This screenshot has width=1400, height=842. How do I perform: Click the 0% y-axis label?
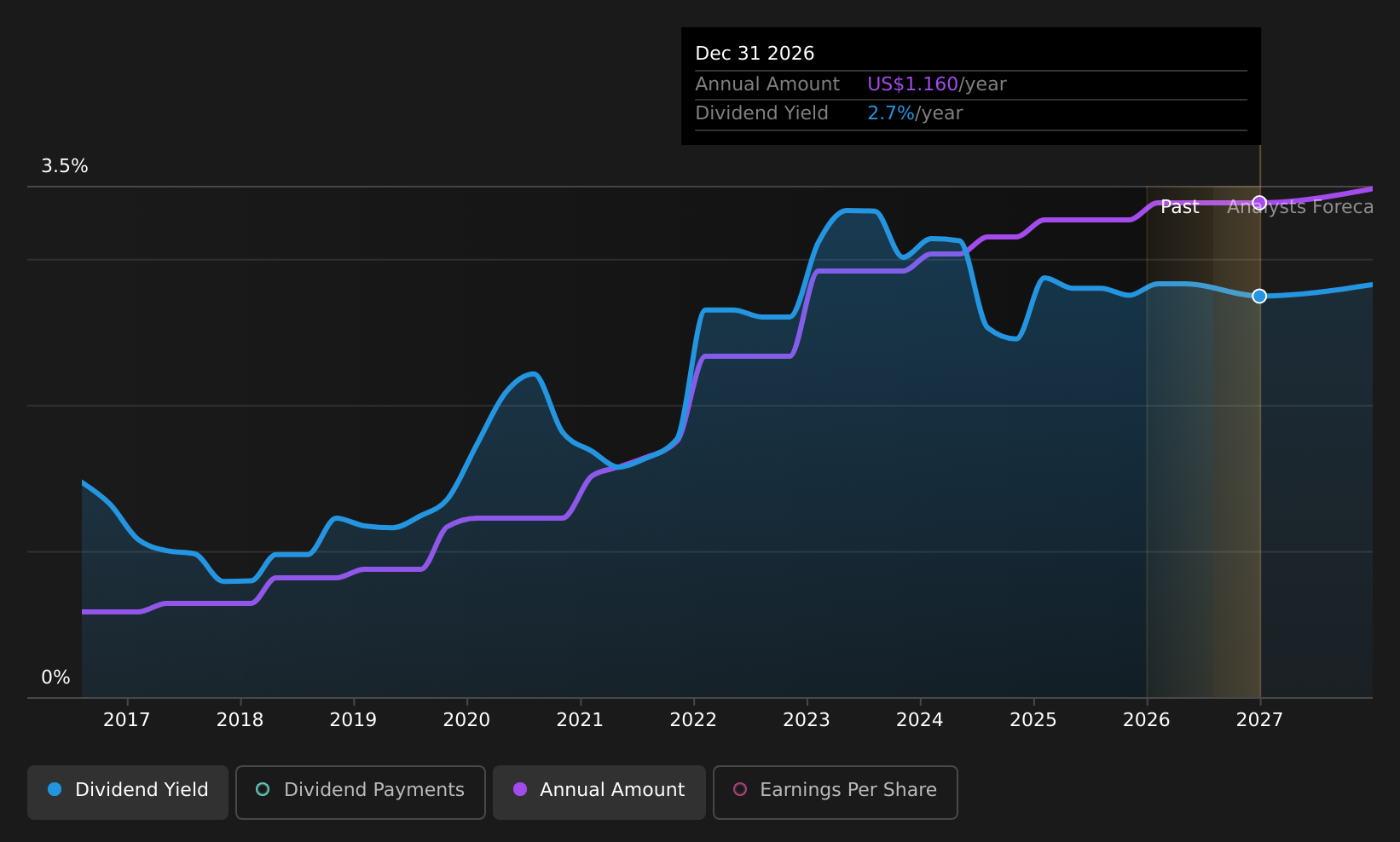pos(55,678)
